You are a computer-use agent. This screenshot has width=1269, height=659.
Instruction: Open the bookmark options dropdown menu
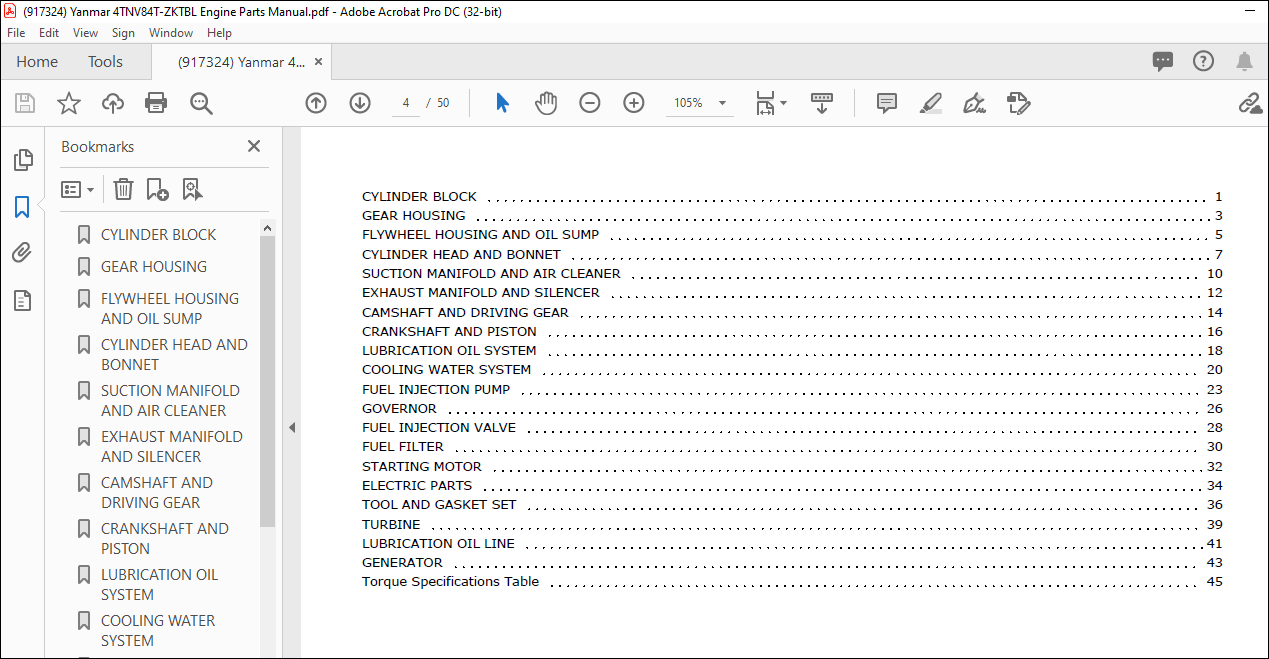(78, 189)
